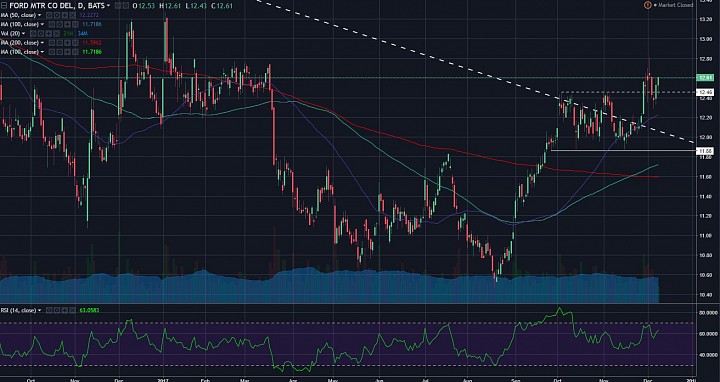
Task: Click the Market Closed status label
Action: pos(675,5)
